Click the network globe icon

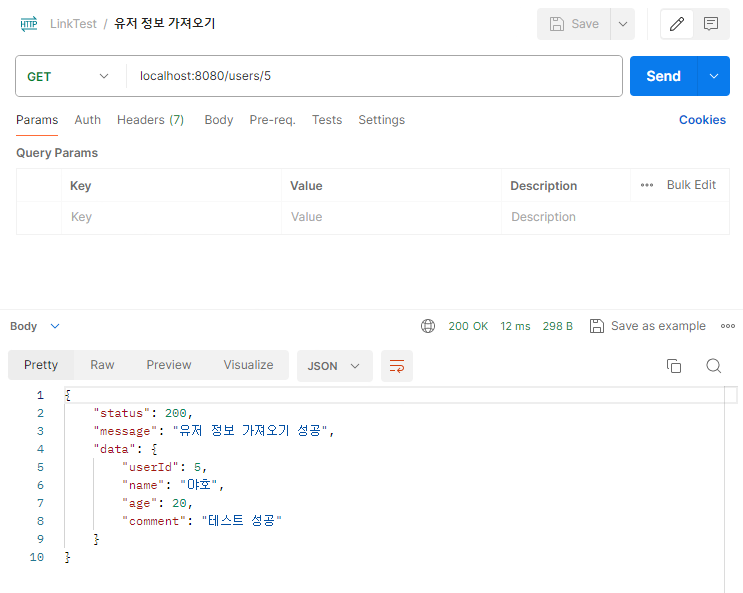(428, 326)
